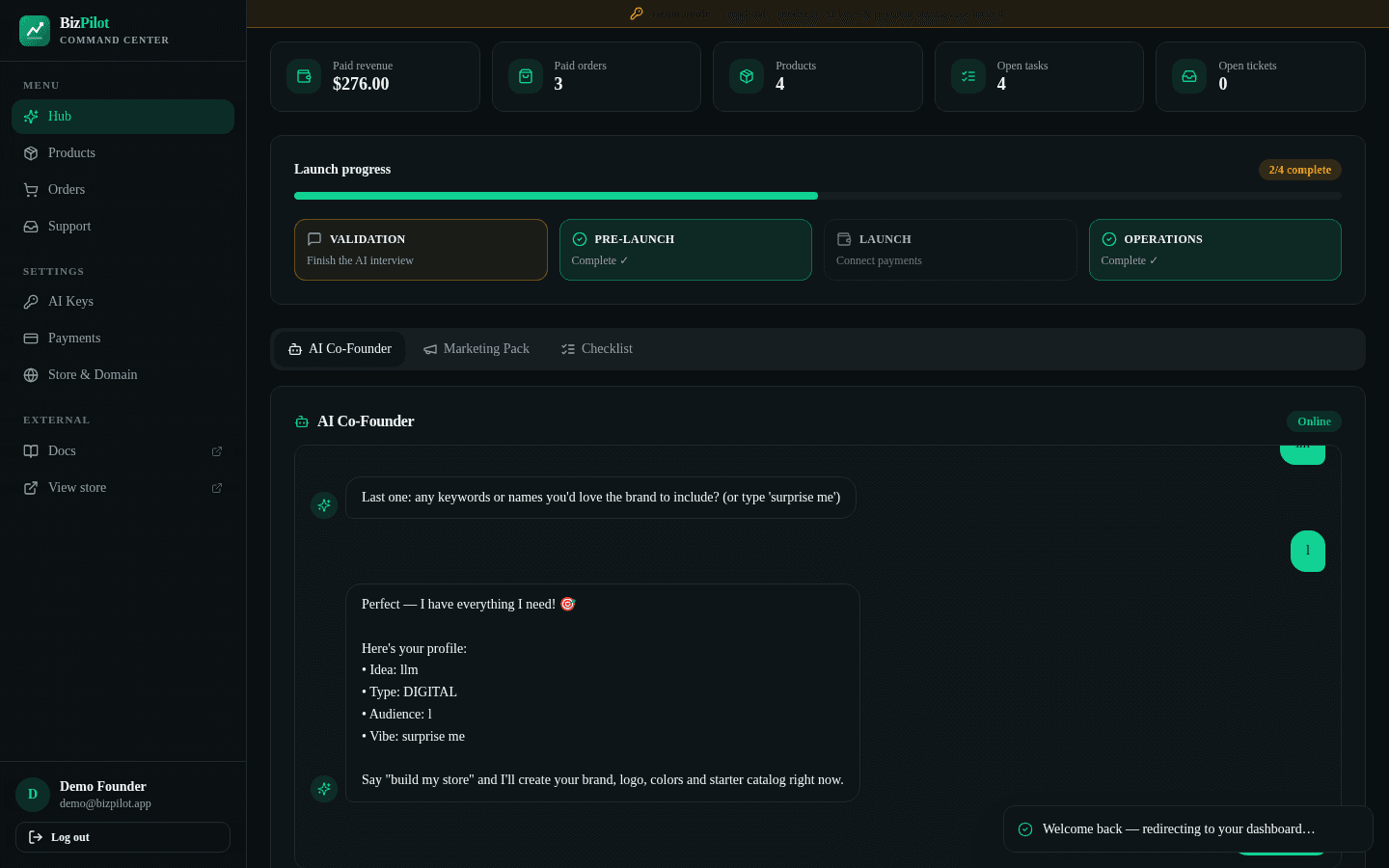The image size is (1389, 868).
Task: Click the Validation stage chat bubble icon
Action: (314, 239)
